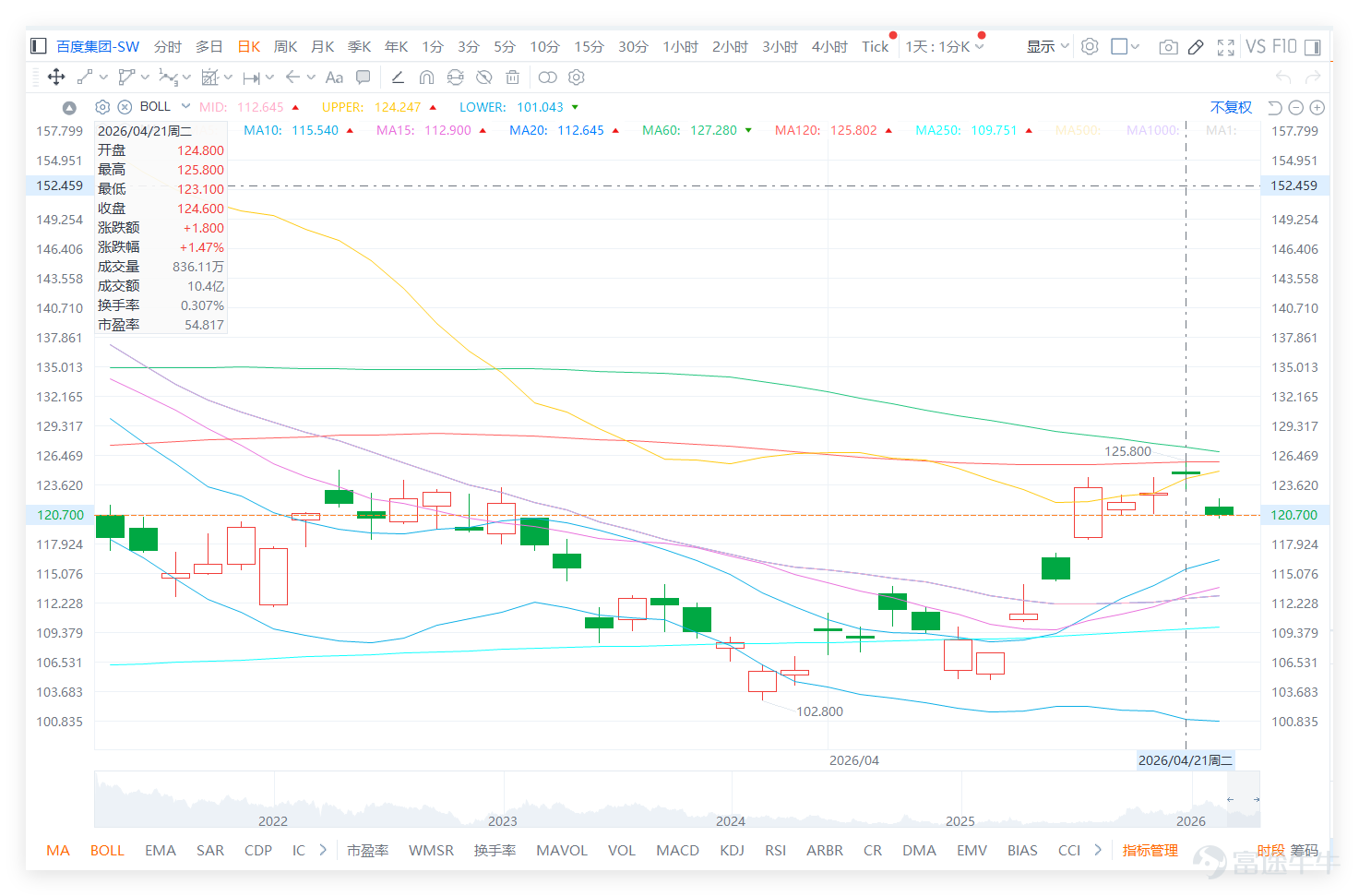Viewport: 1359px width, 896px height.
Task: Select the Aa text annotation tool
Action: point(334,78)
